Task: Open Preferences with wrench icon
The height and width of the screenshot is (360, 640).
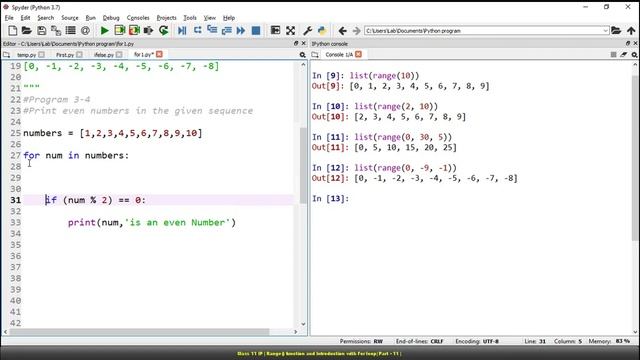Action: click(x=307, y=31)
